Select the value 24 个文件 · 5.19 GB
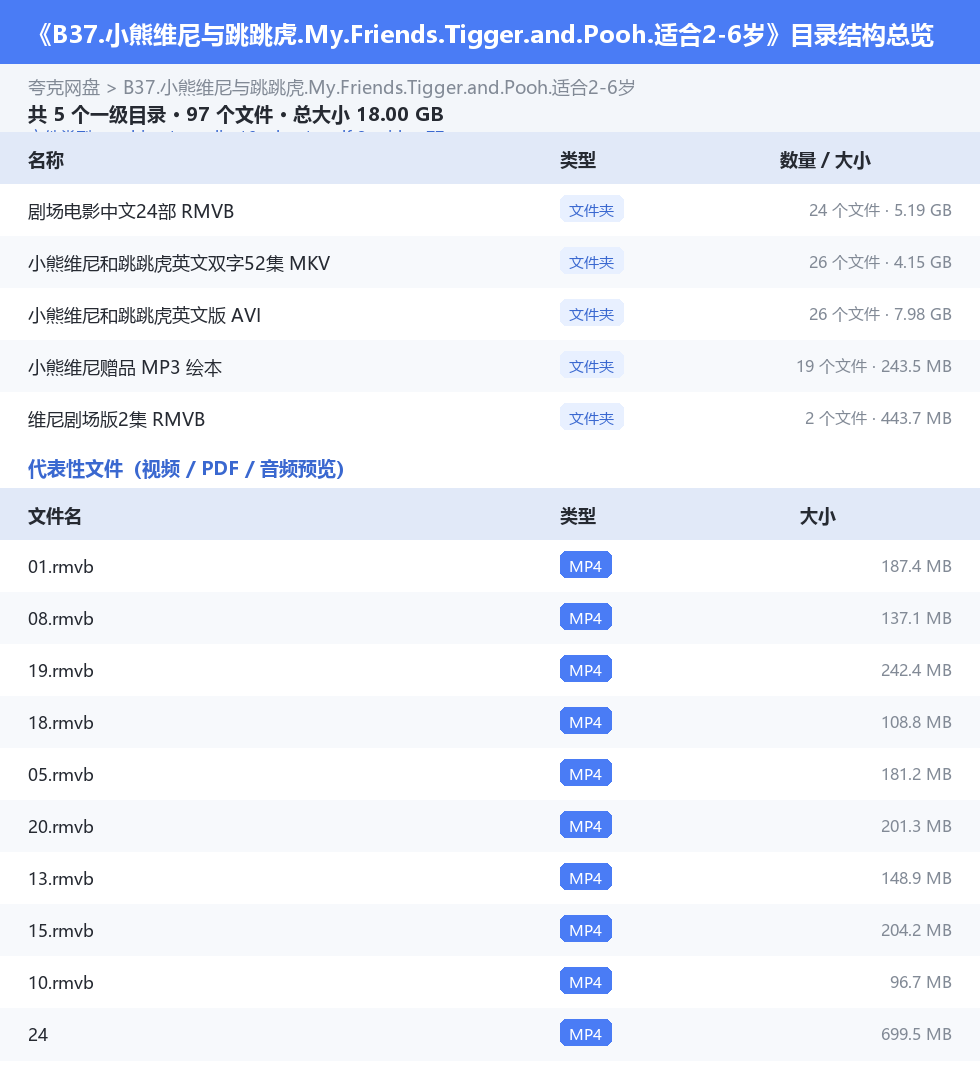This screenshot has height=1092, width=980. pyautogui.click(x=880, y=210)
